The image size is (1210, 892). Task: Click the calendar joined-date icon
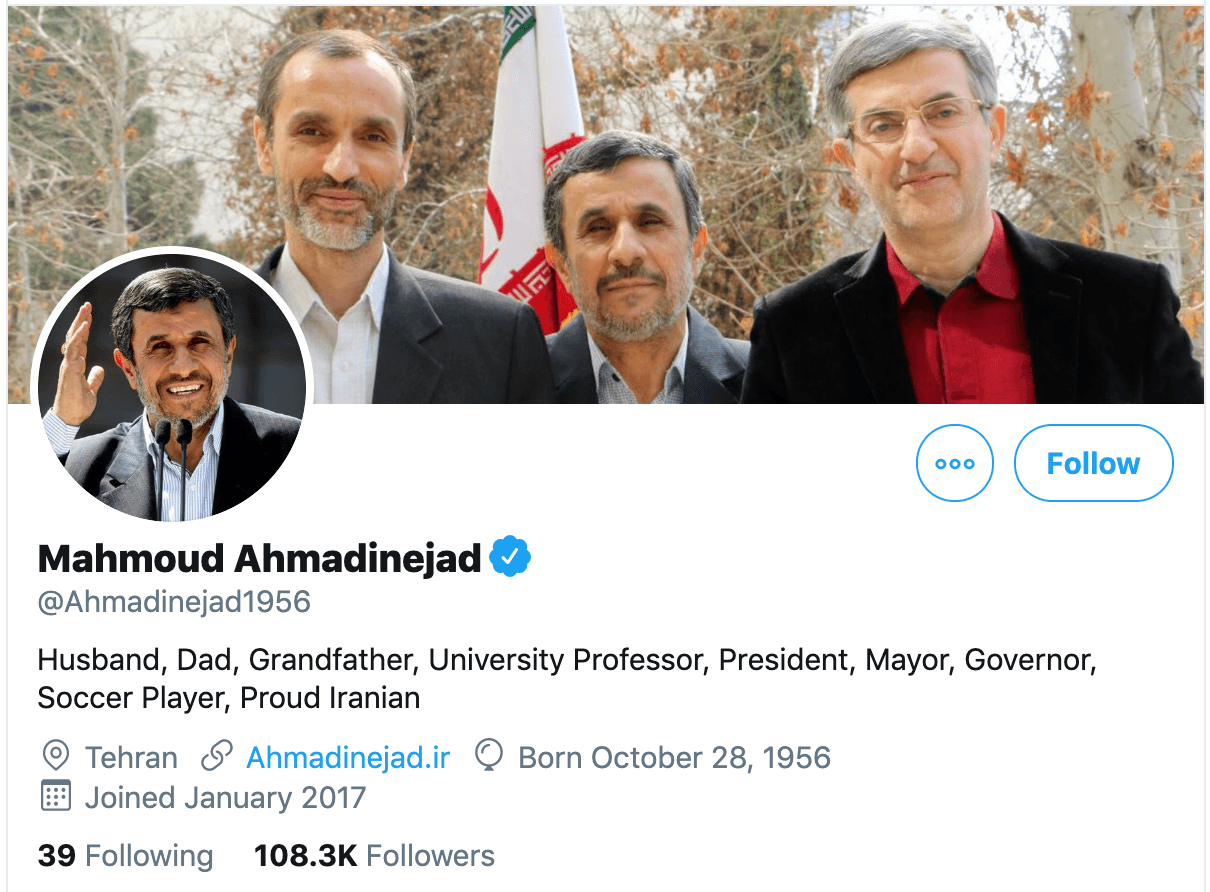tap(56, 797)
